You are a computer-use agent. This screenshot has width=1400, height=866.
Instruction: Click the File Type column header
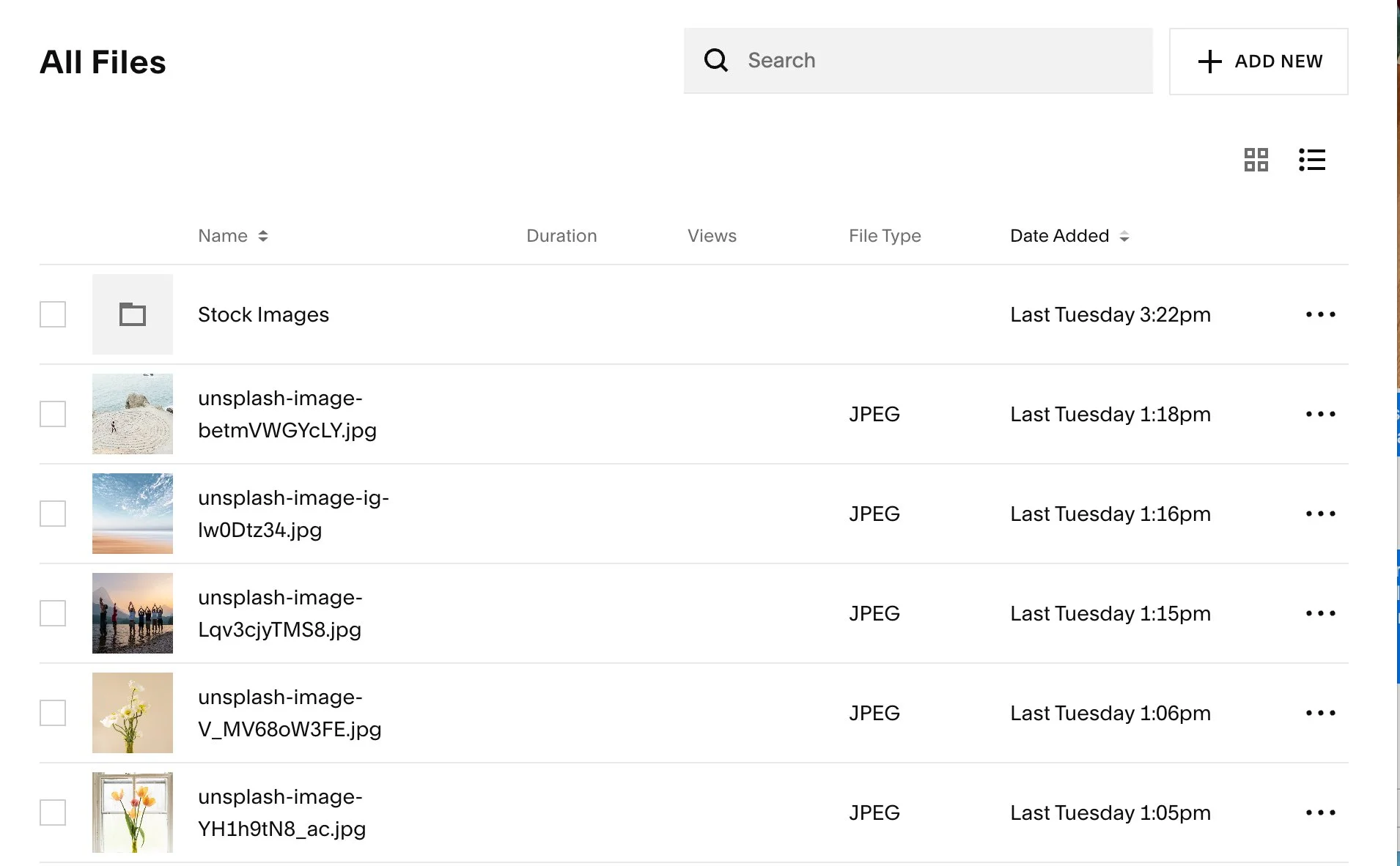(884, 235)
